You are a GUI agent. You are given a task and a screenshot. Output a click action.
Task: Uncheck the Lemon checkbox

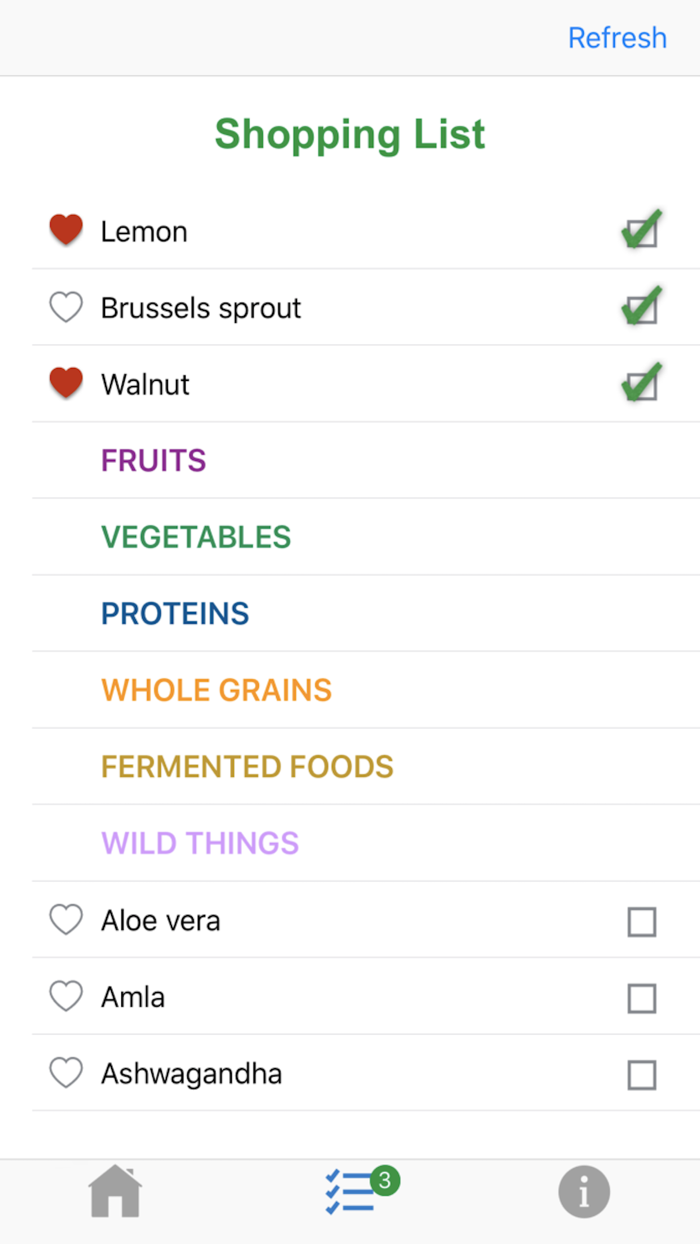[x=641, y=230]
